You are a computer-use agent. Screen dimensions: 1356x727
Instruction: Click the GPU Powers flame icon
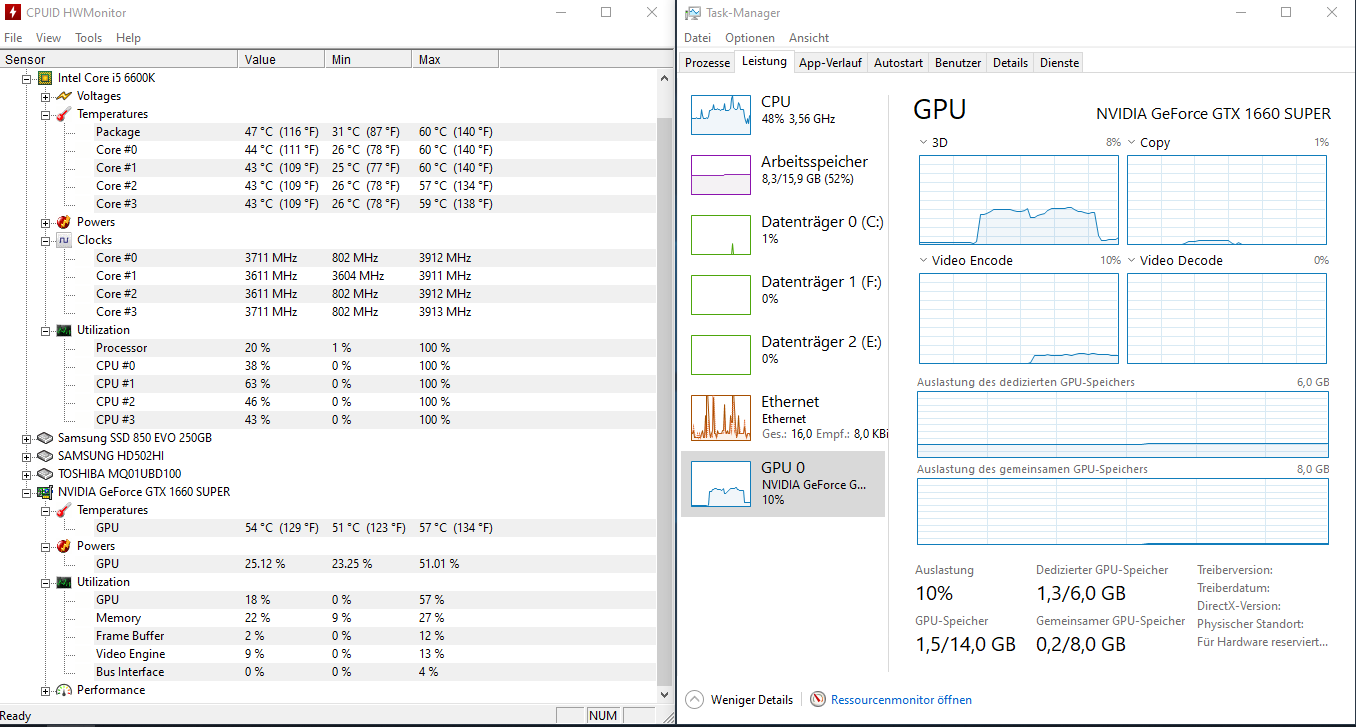coord(64,546)
